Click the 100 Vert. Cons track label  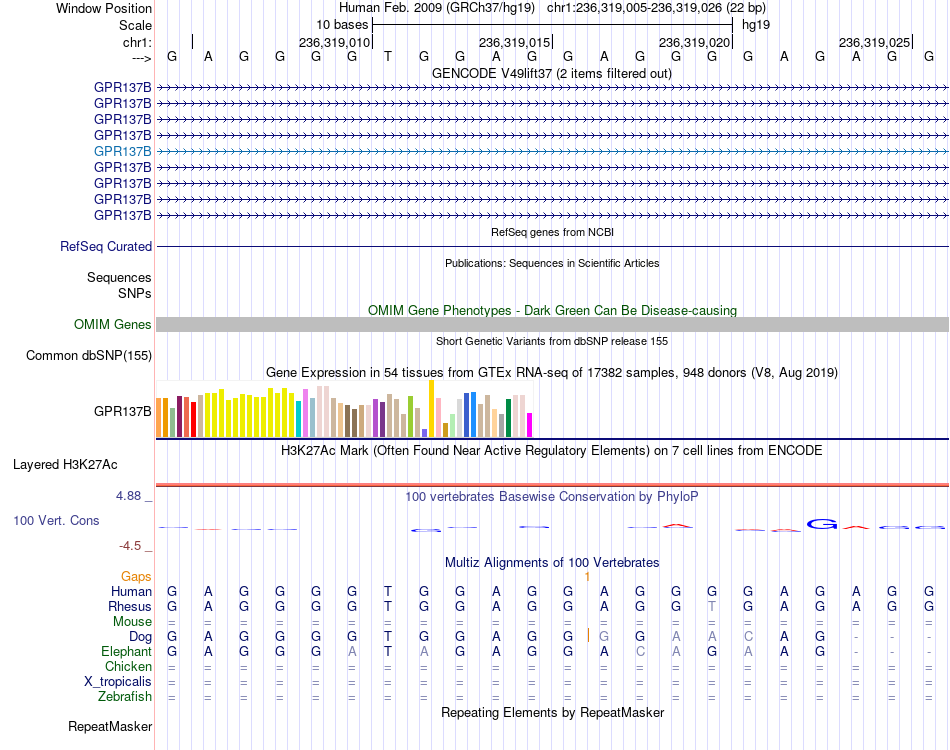coord(56,520)
